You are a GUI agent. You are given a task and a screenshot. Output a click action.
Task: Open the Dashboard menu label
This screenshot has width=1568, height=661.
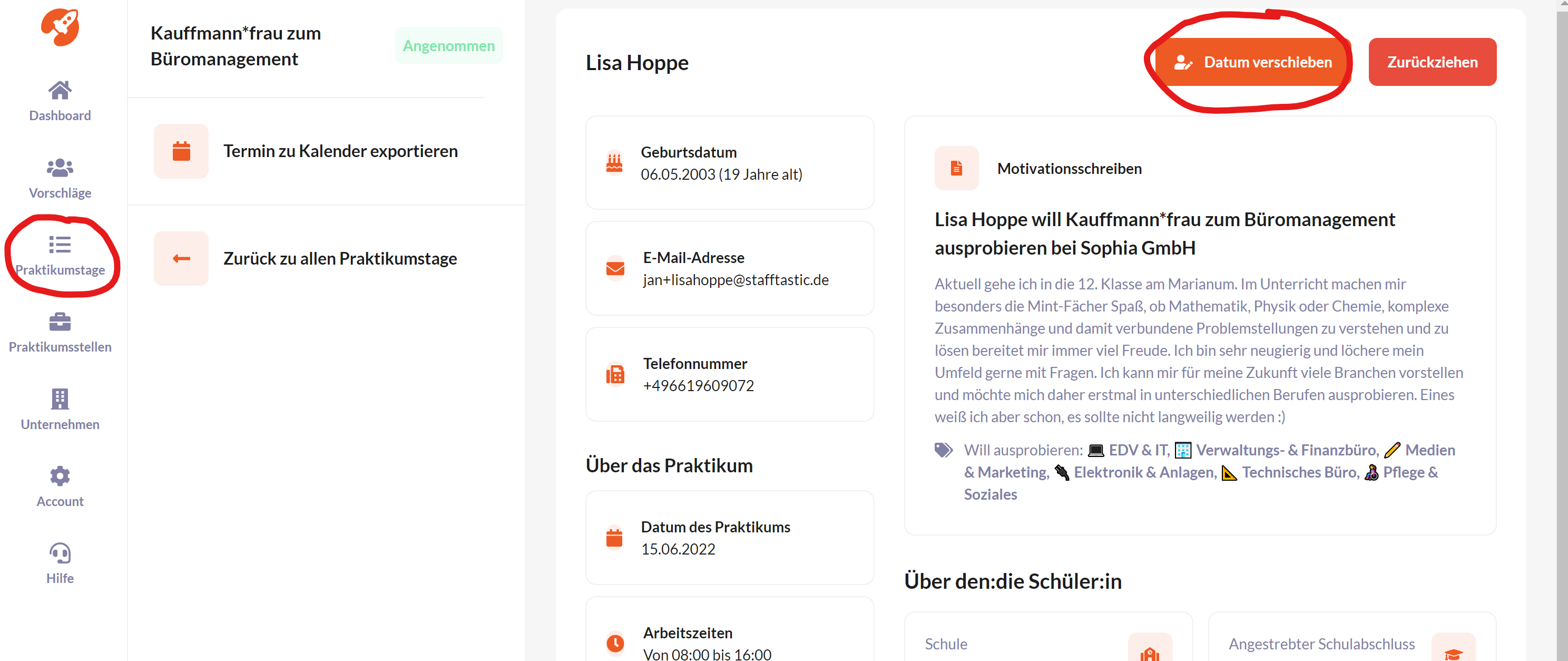pyautogui.click(x=60, y=116)
